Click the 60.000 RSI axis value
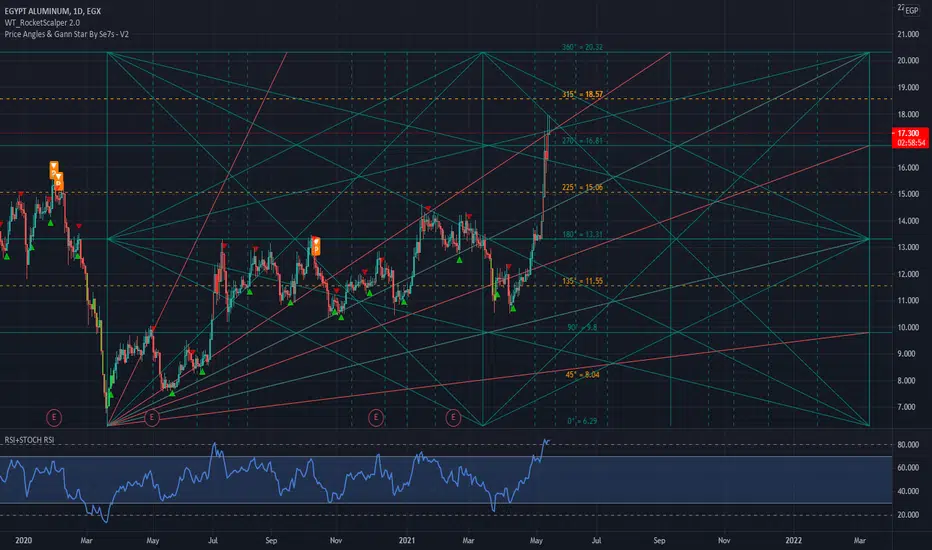Screen dimensions: 932x550 pyautogui.click(x=908, y=468)
